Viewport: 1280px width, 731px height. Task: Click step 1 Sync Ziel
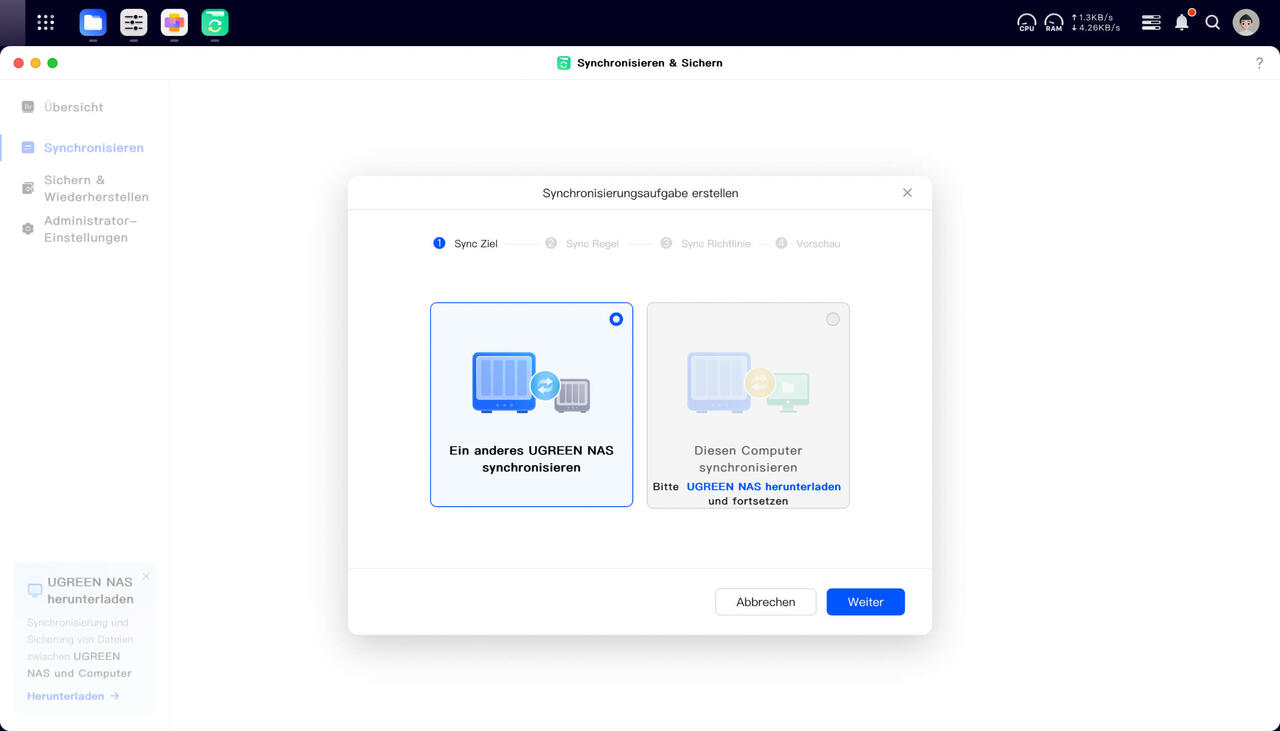point(465,243)
